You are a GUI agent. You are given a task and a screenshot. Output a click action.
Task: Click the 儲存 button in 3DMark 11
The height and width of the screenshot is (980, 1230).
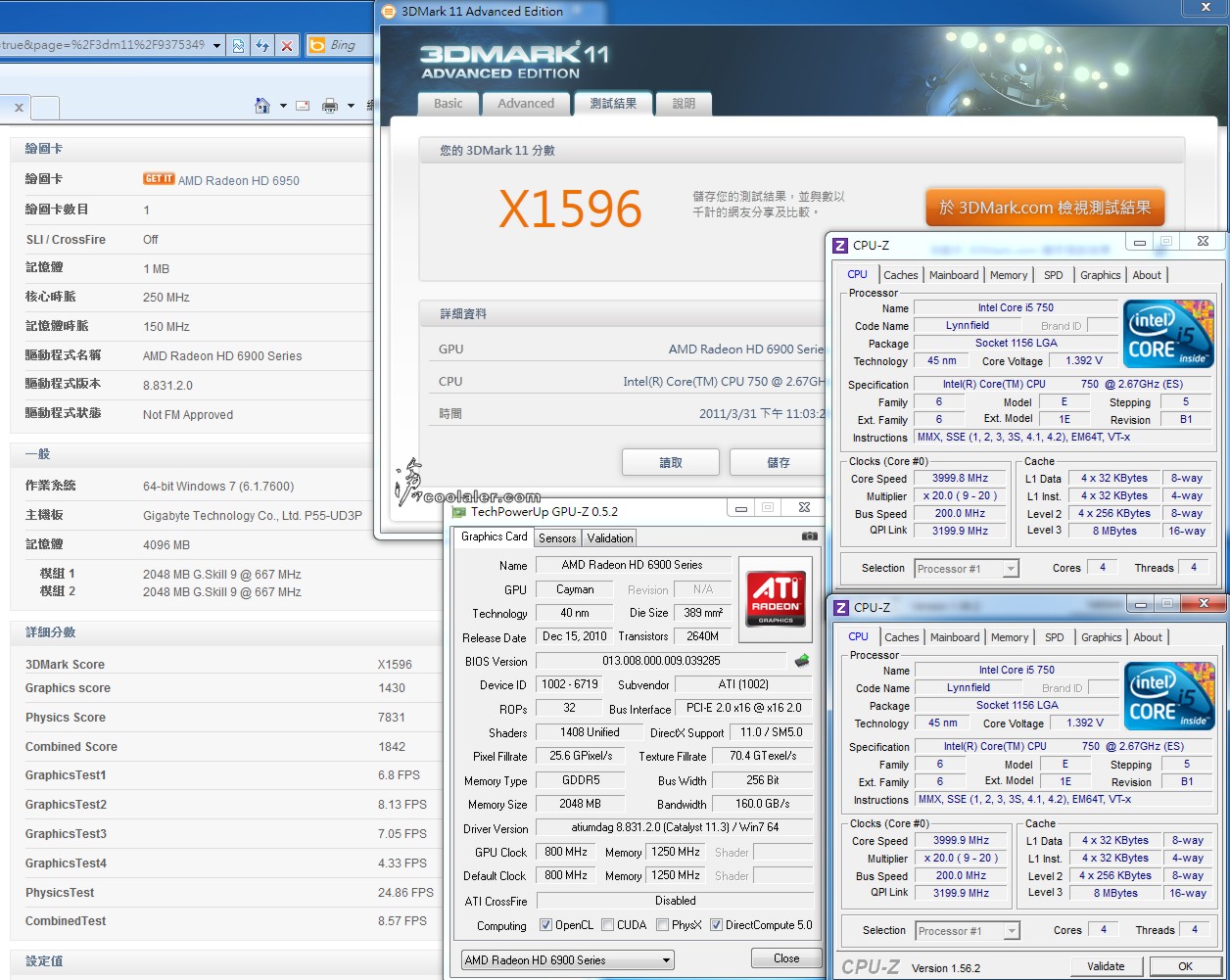click(777, 462)
